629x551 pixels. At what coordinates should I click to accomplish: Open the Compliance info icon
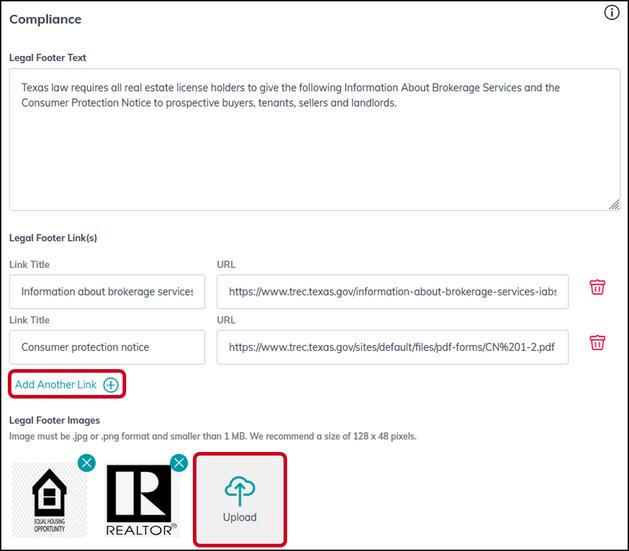pos(611,13)
